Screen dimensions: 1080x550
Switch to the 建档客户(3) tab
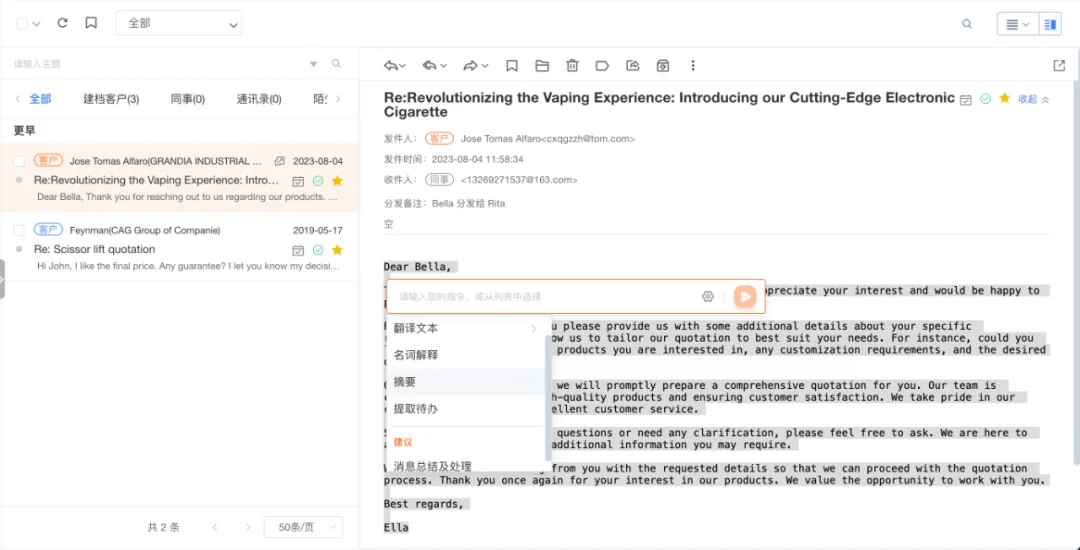pyautogui.click(x=111, y=99)
